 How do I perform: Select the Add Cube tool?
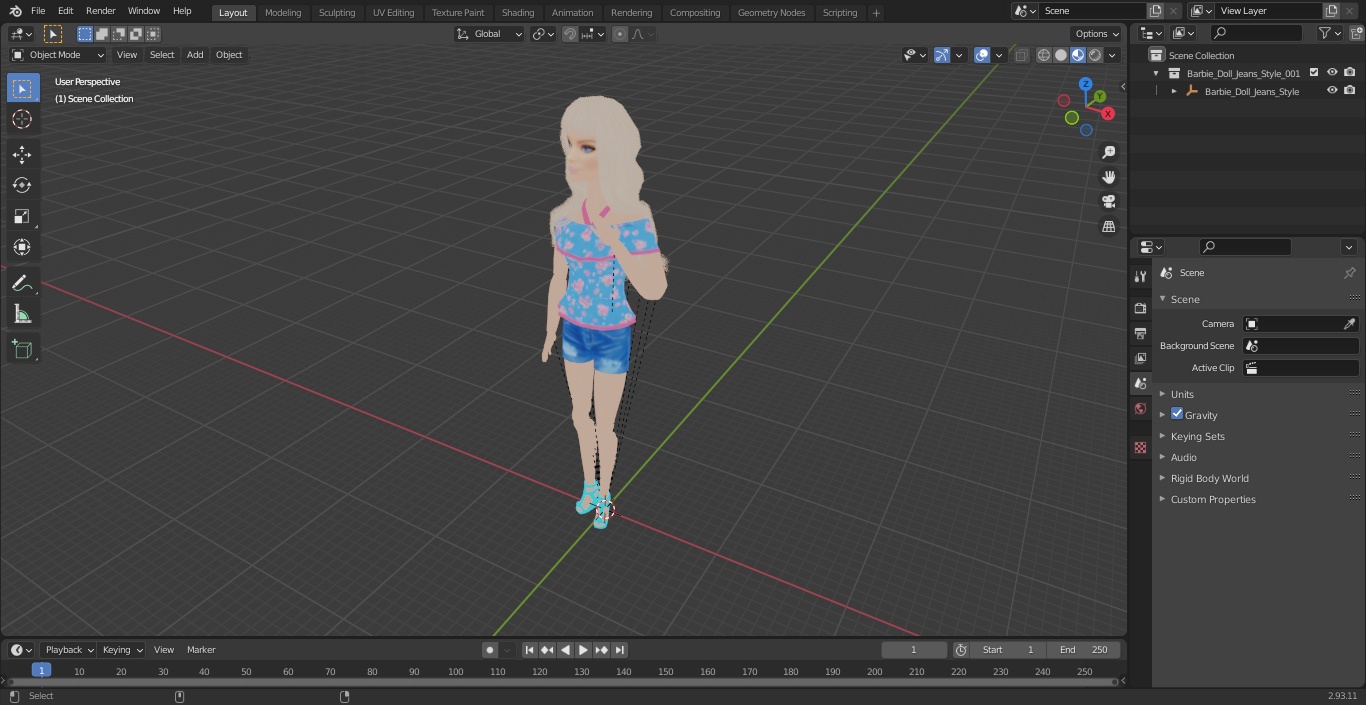[x=22, y=350]
